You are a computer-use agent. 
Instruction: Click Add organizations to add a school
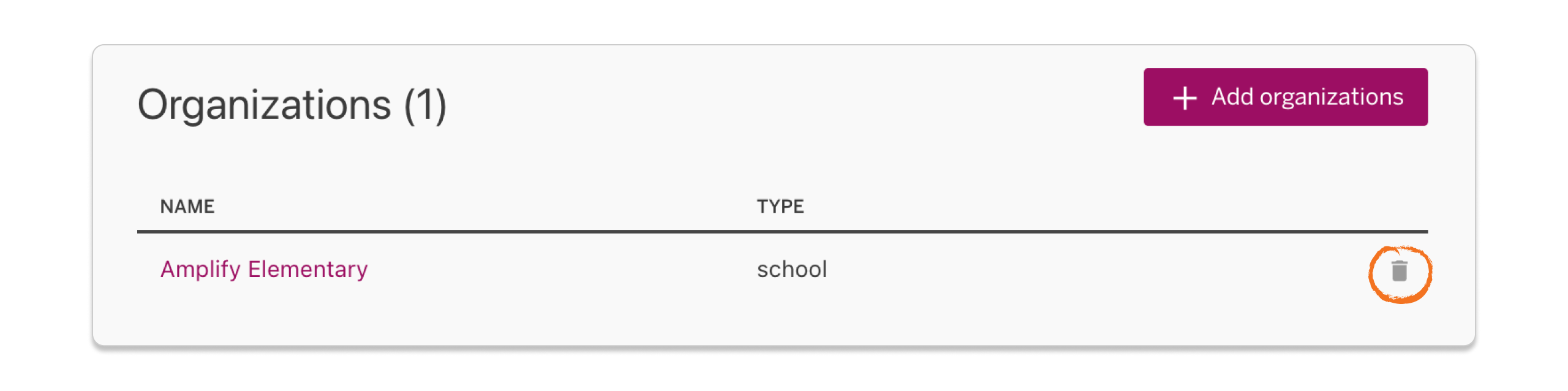pos(1285,96)
